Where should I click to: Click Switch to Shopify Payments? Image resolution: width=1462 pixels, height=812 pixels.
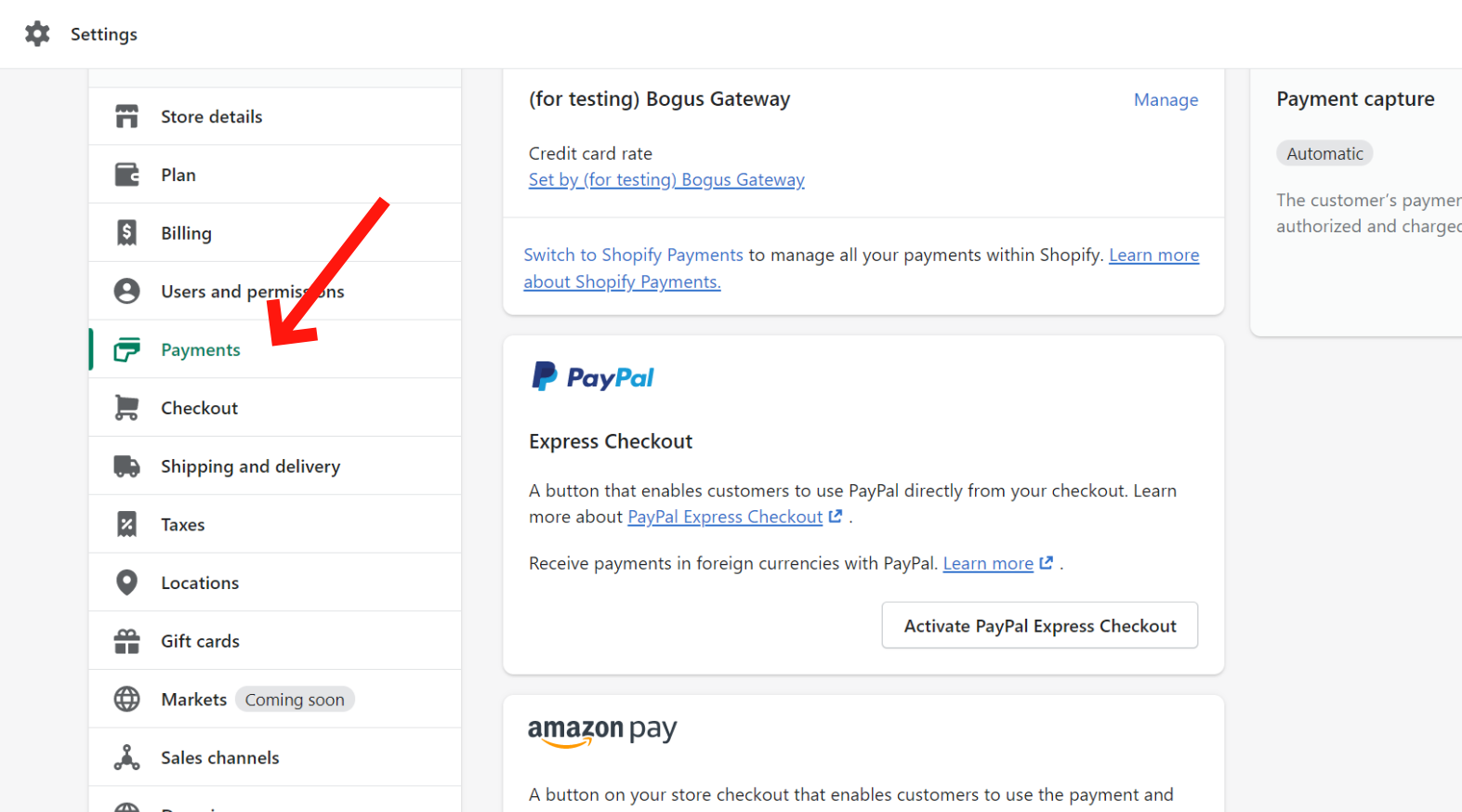click(x=633, y=254)
